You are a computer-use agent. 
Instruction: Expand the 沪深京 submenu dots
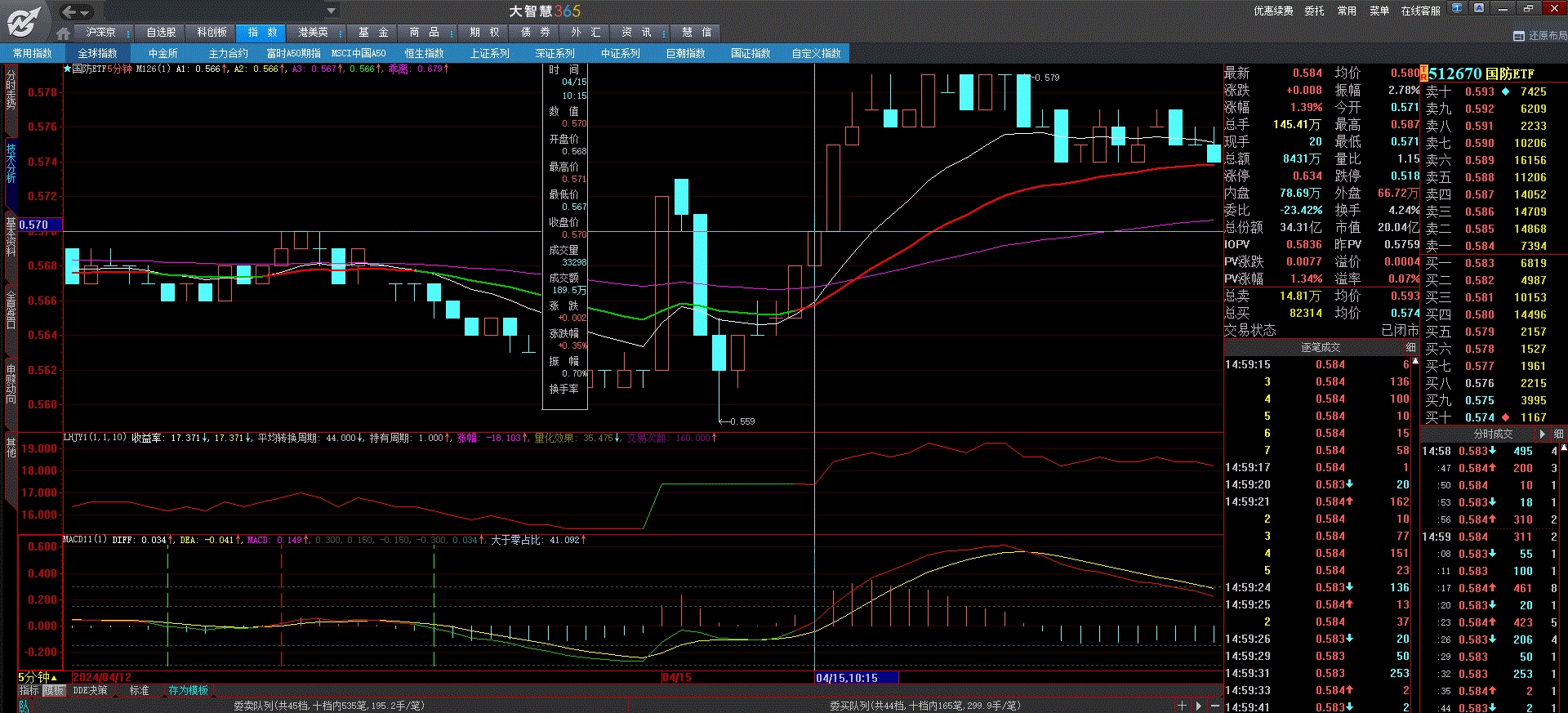128,33
